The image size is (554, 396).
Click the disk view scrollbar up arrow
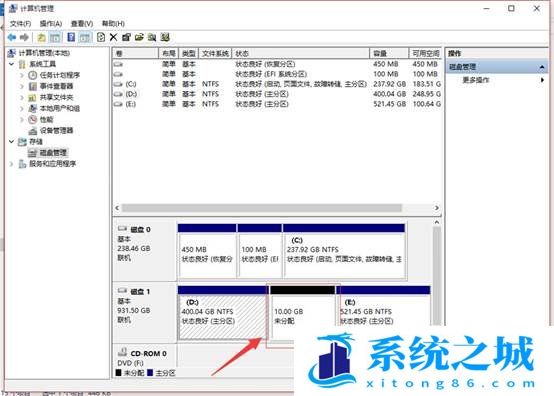click(x=437, y=222)
